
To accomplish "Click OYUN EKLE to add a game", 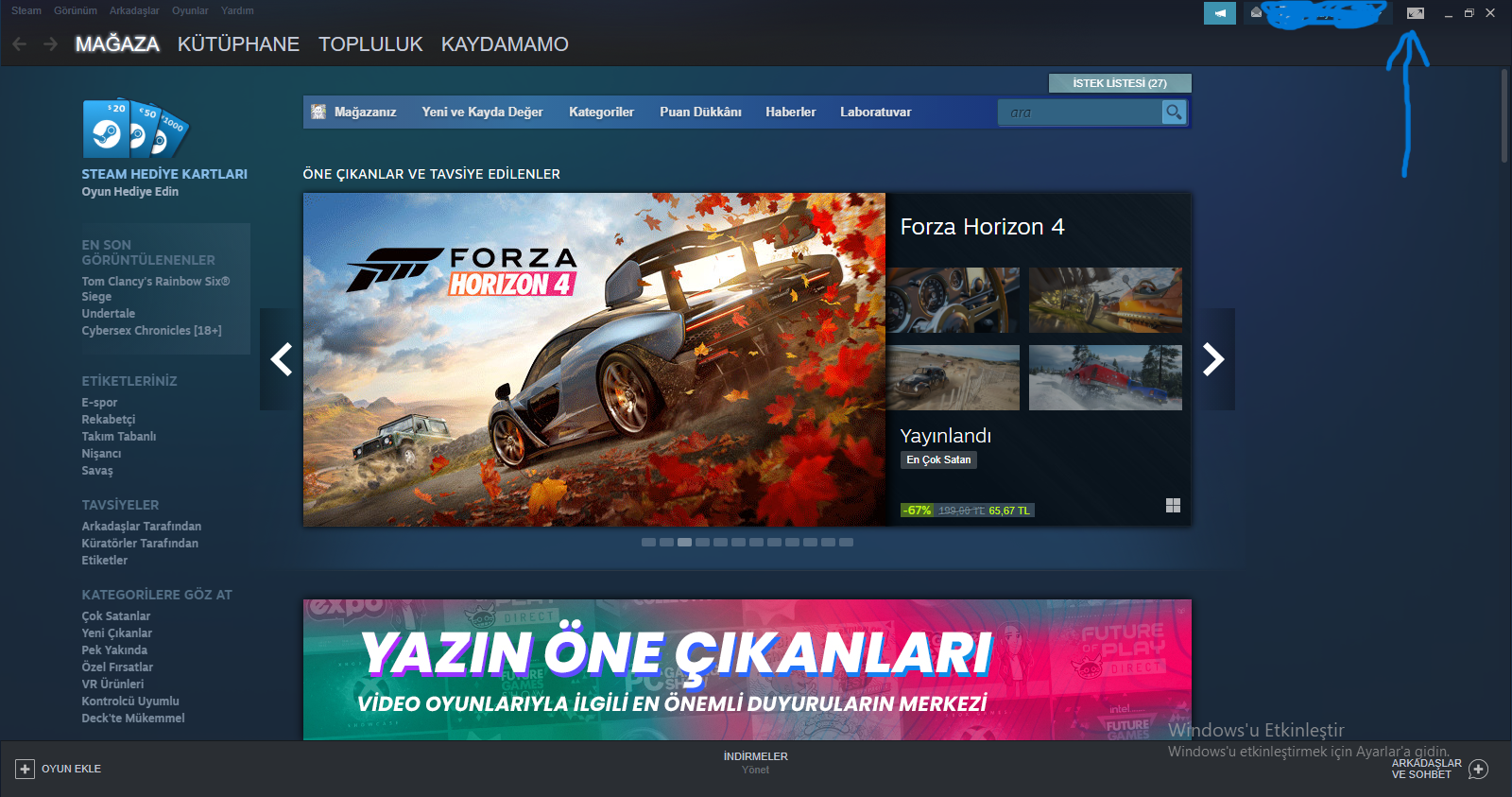I will pyautogui.click(x=71, y=769).
